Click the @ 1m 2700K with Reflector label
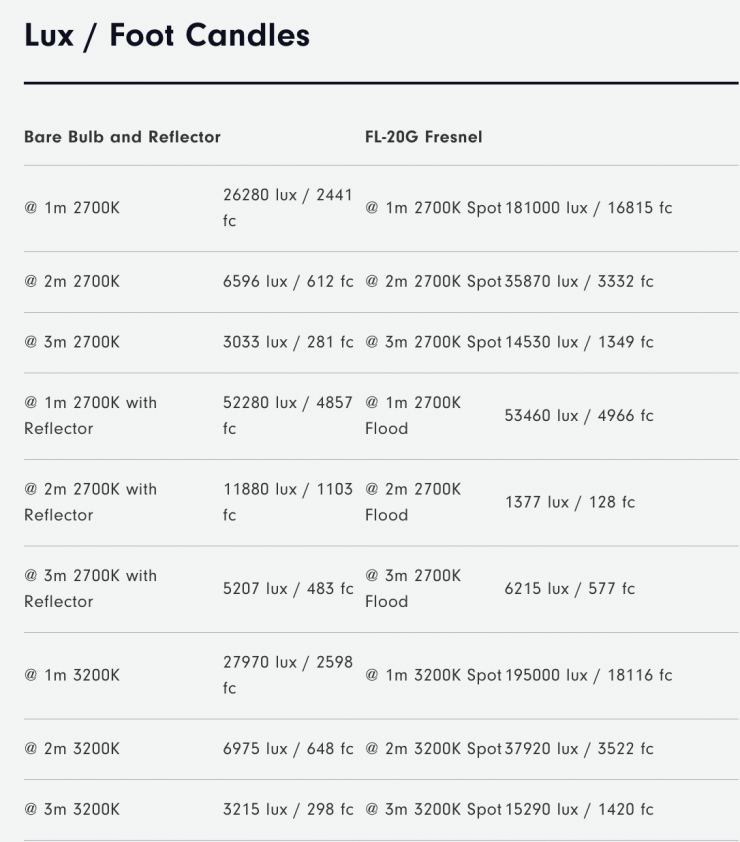Viewport: 740px width, 842px height. click(x=90, y=415)
